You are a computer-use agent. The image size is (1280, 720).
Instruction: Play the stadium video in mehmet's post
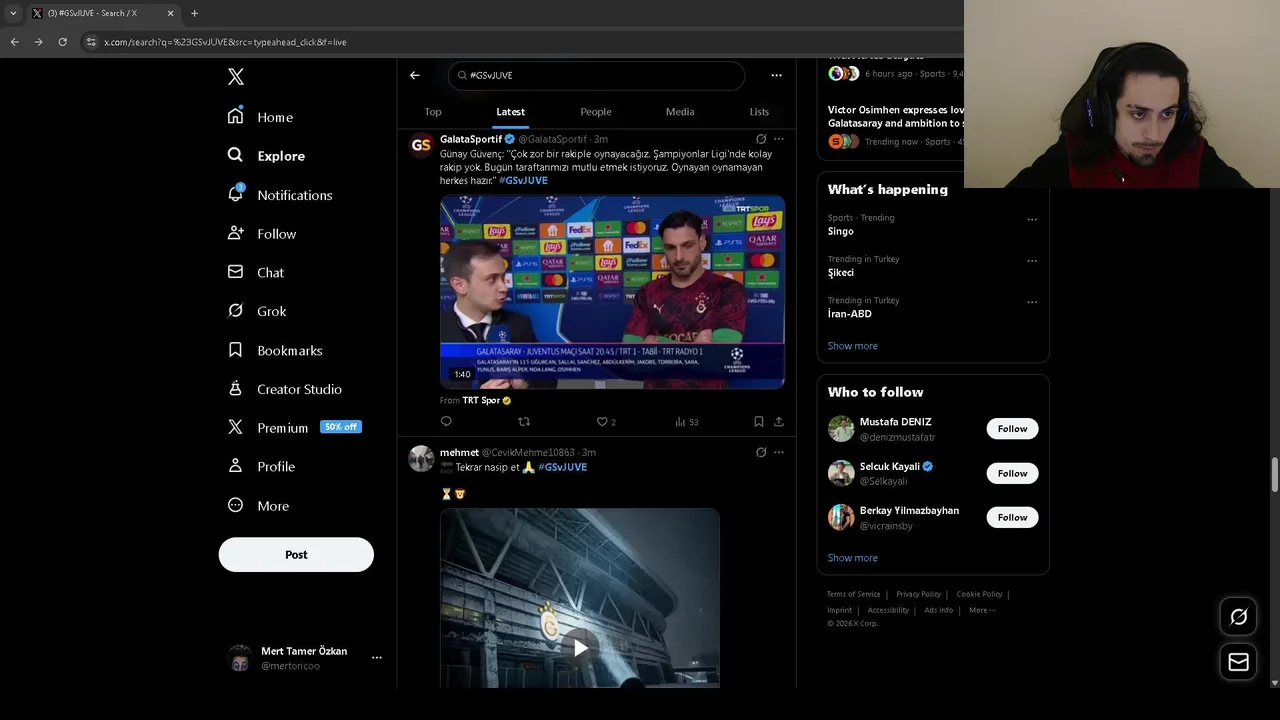coord(580,648)
